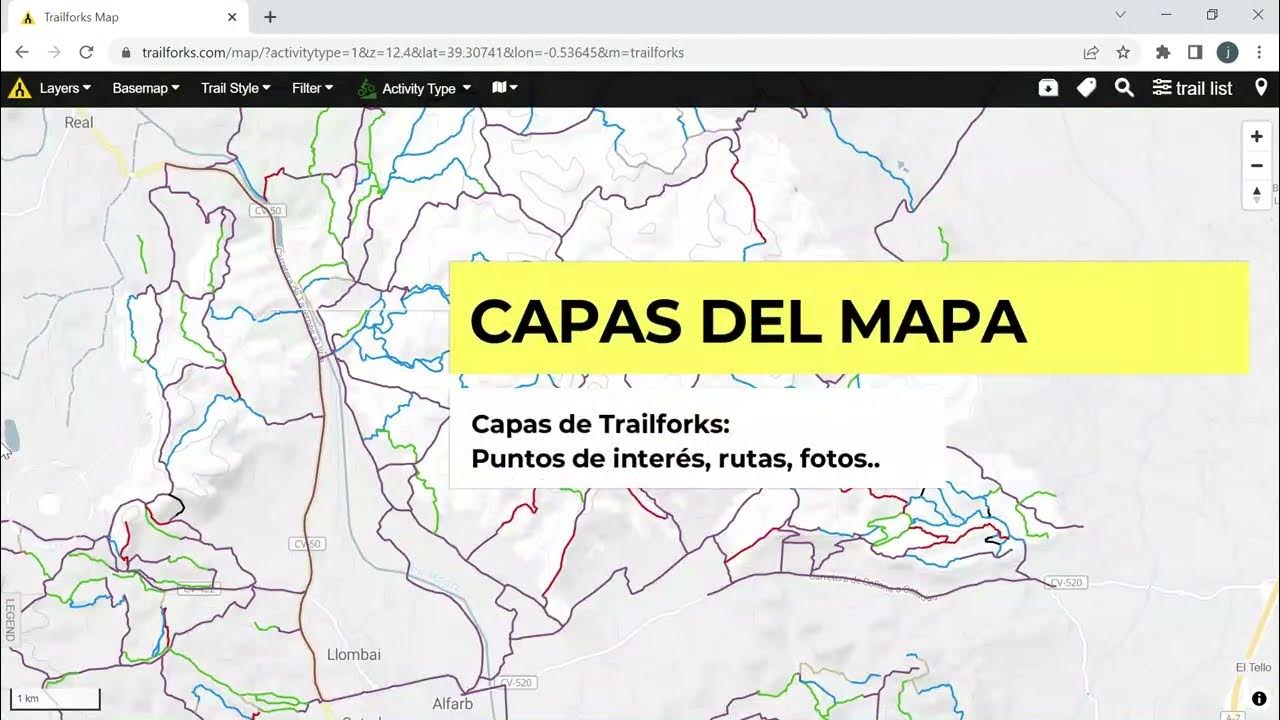Open the Chrome extensions puzzle icon

pos(1163,52)
